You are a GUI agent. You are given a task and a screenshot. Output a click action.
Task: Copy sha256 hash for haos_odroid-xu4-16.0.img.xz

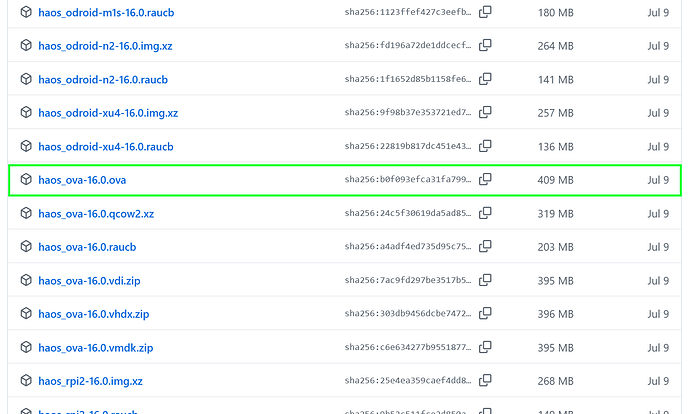485,112
